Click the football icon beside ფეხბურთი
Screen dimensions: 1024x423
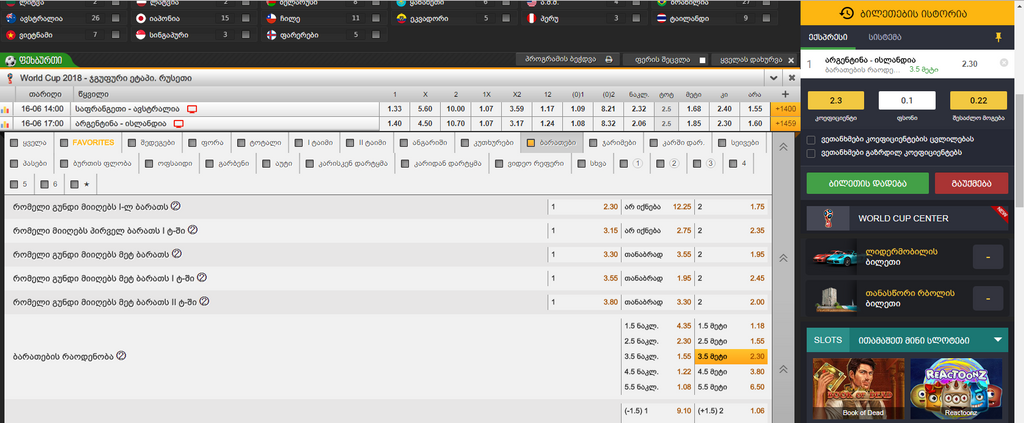tap(10, 61)
